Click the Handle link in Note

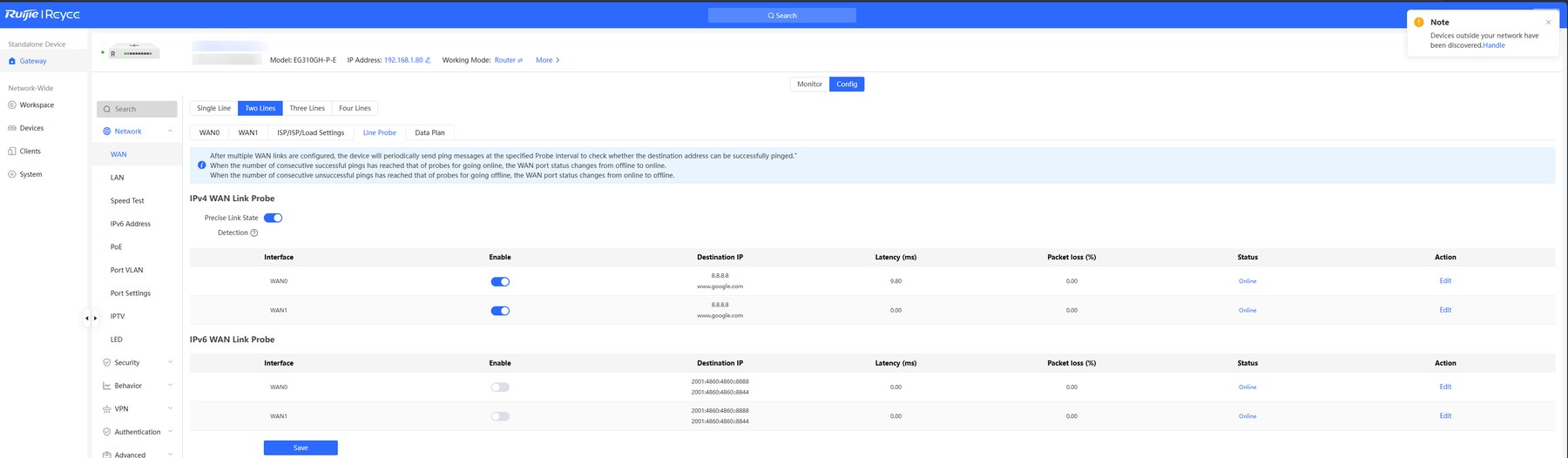tap(1493, 45)
